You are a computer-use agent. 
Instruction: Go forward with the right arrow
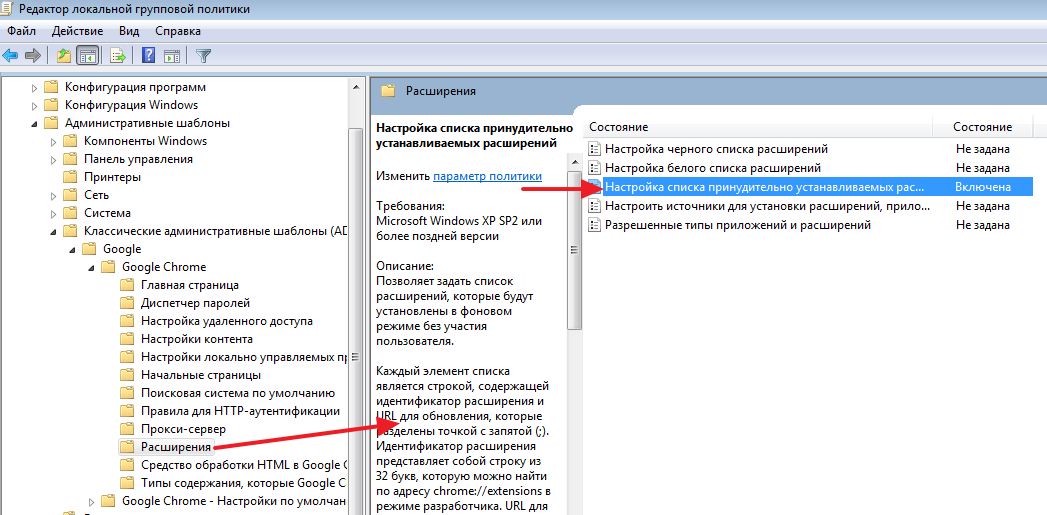pos(32,55)
